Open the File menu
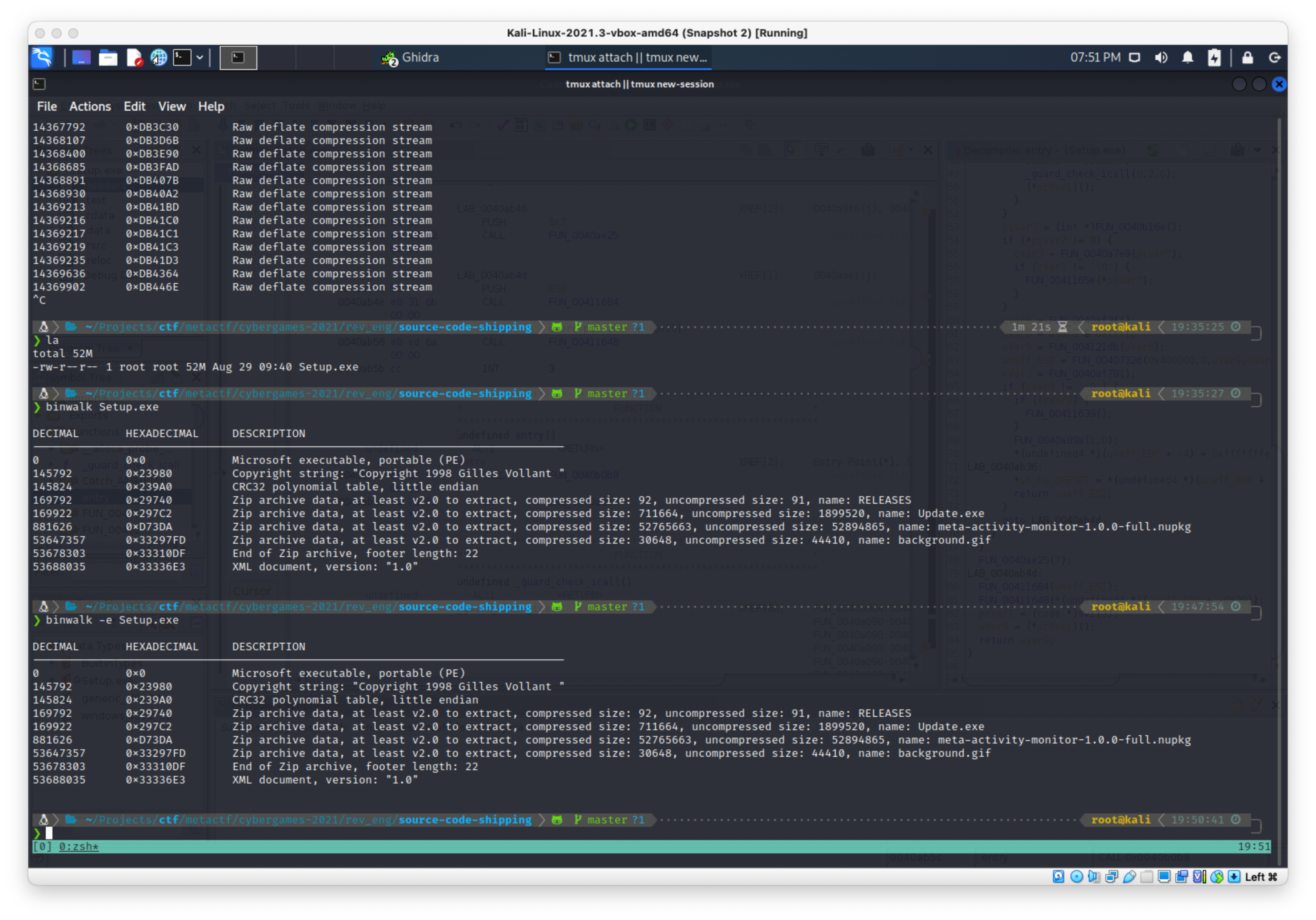The height and width of the screenshot is (920, 1316). click(x=47, y=106)
